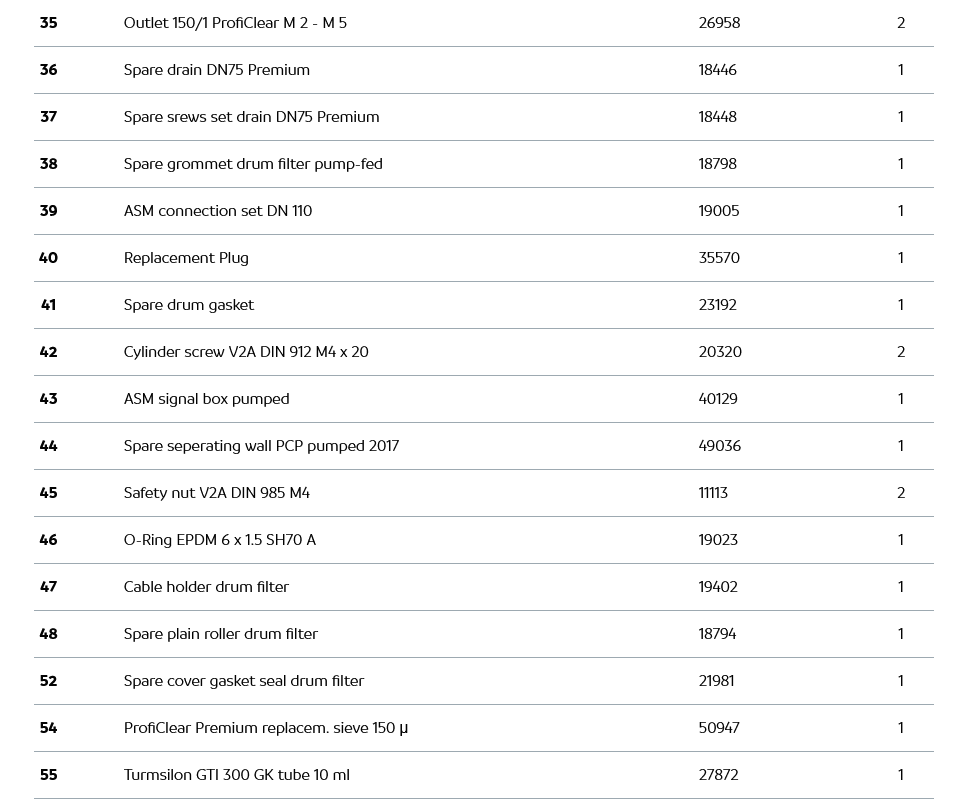Click article number 23192

point(717,305)
